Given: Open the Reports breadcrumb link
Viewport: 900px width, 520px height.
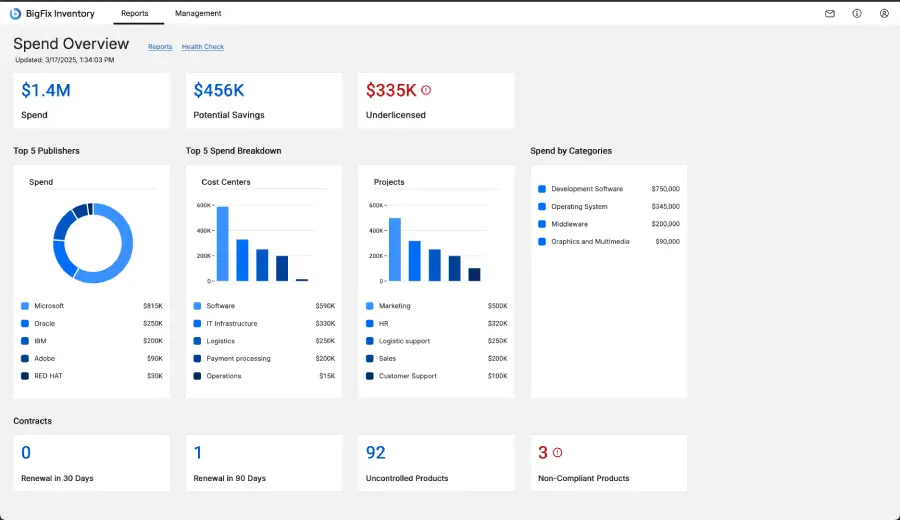Looking at the screenshot, I should [160, 47].
